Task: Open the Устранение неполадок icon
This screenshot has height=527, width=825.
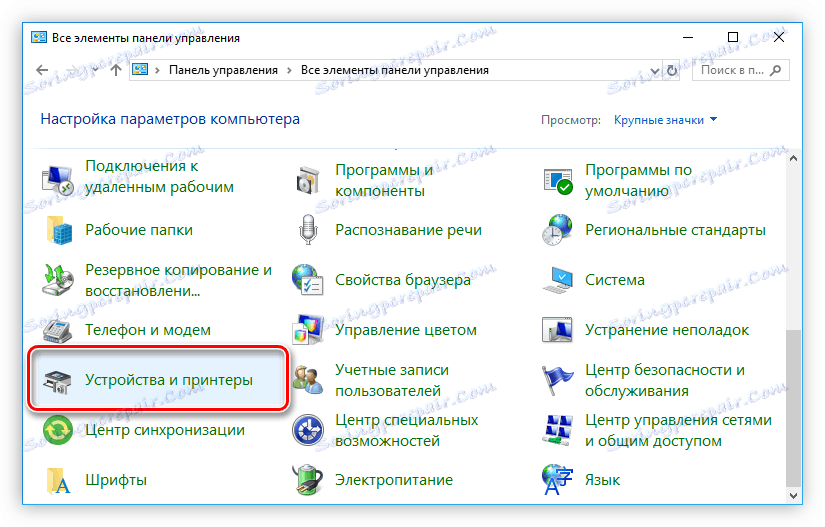Action: click(x=558, y=330)
